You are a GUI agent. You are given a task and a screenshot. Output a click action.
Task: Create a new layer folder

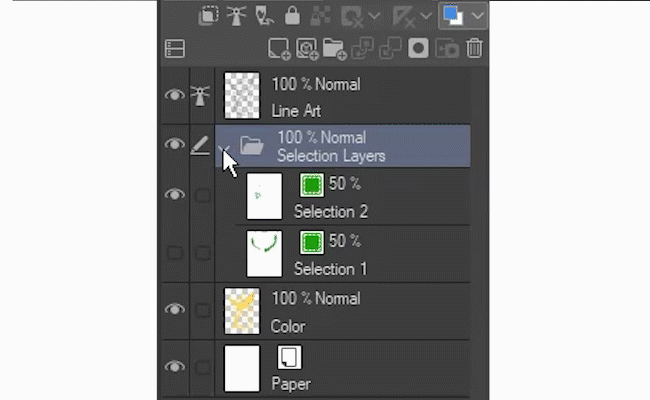(x=333, y=47)
